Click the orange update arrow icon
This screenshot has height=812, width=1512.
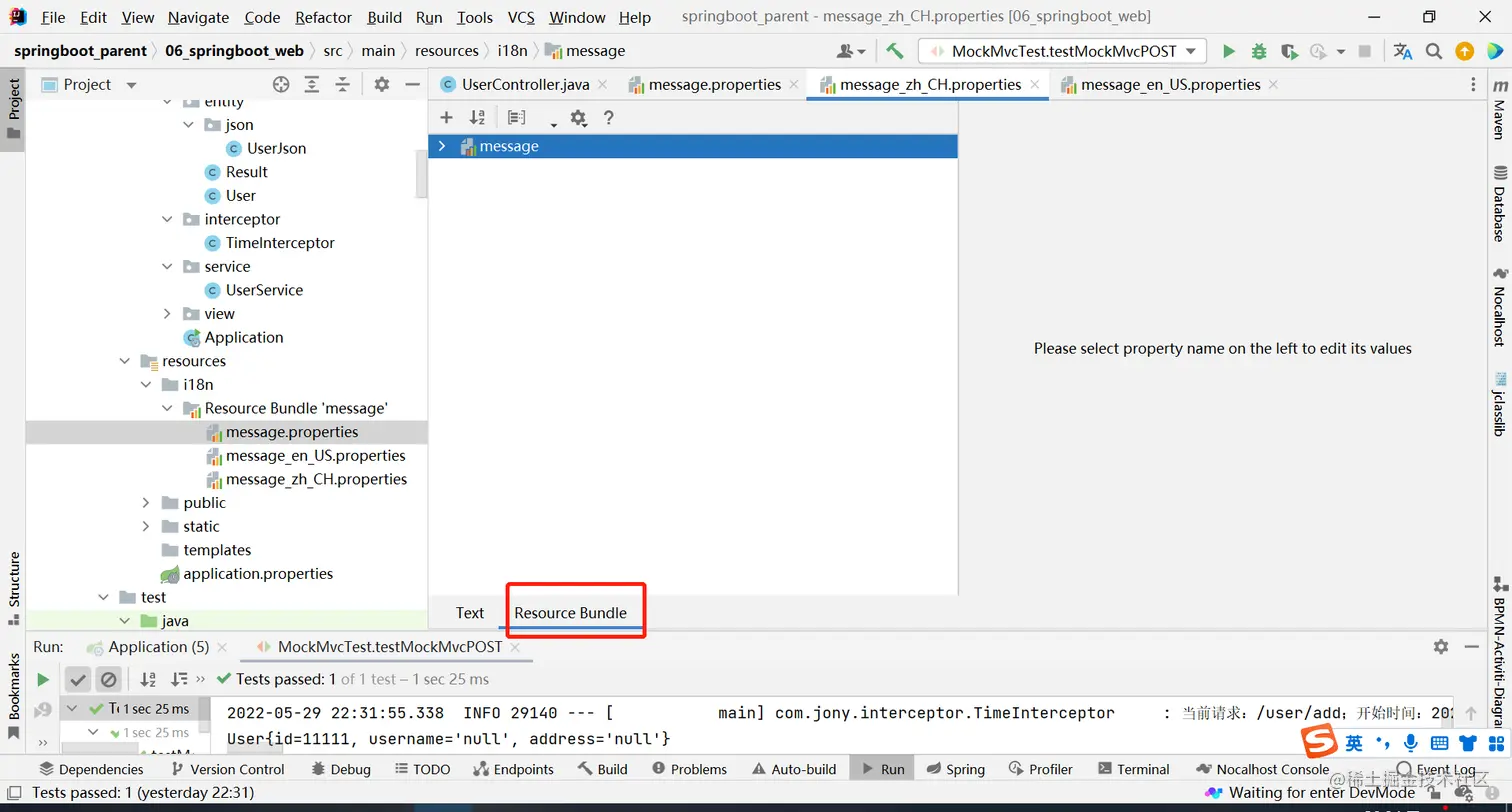1464,51
